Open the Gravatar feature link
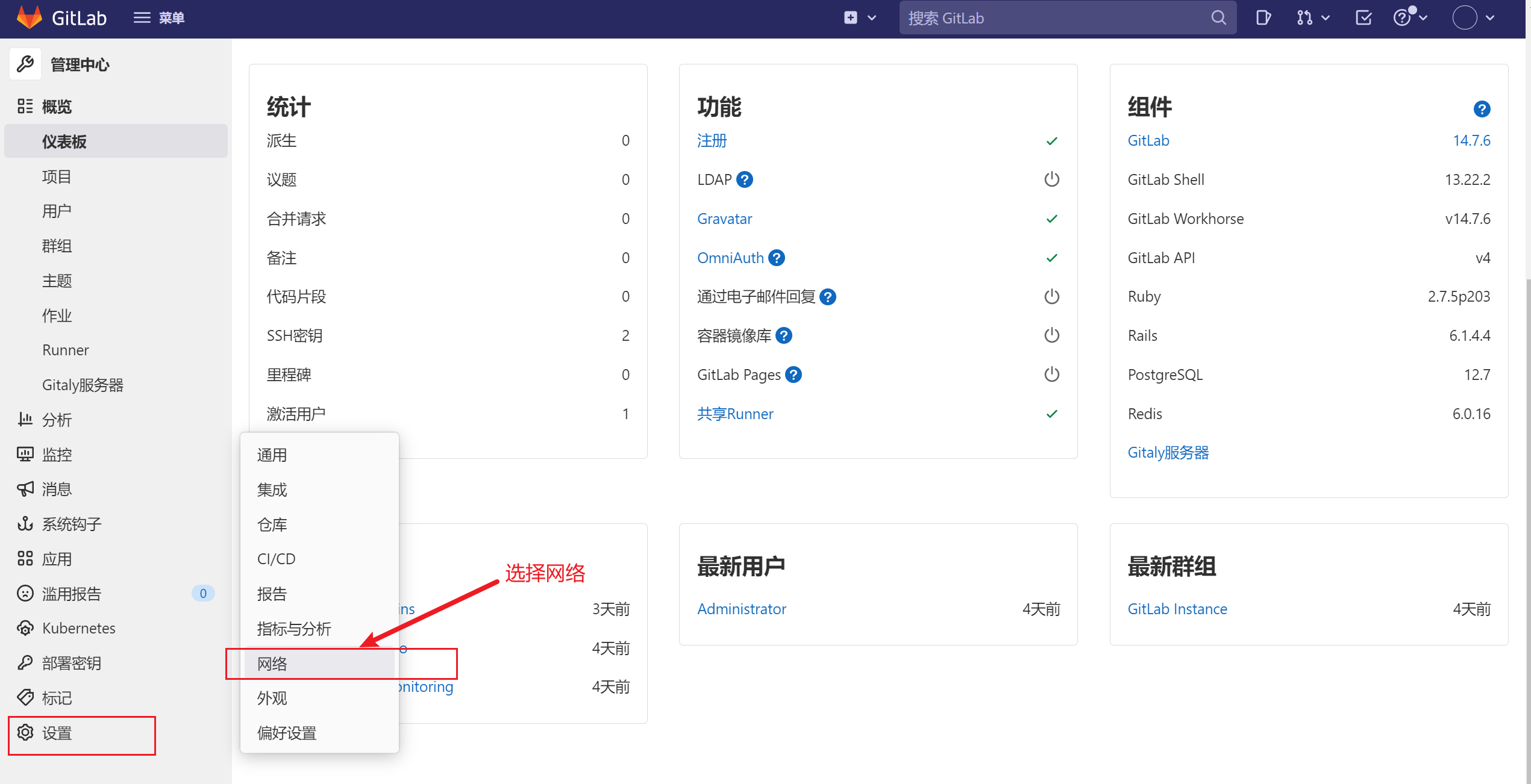 (724, 219)
